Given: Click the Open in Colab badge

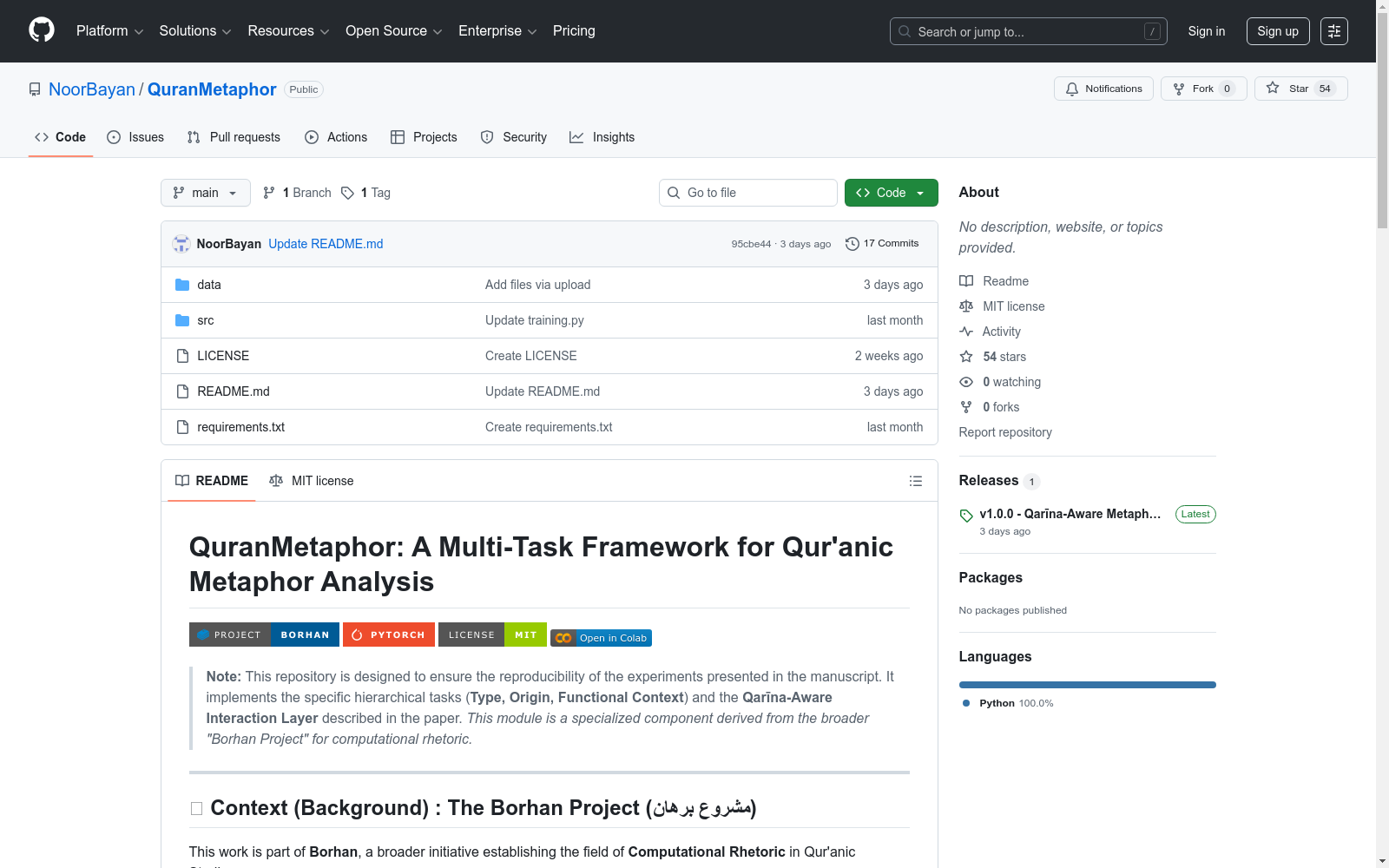Looking at the screenshot, I should pos(601,638).
